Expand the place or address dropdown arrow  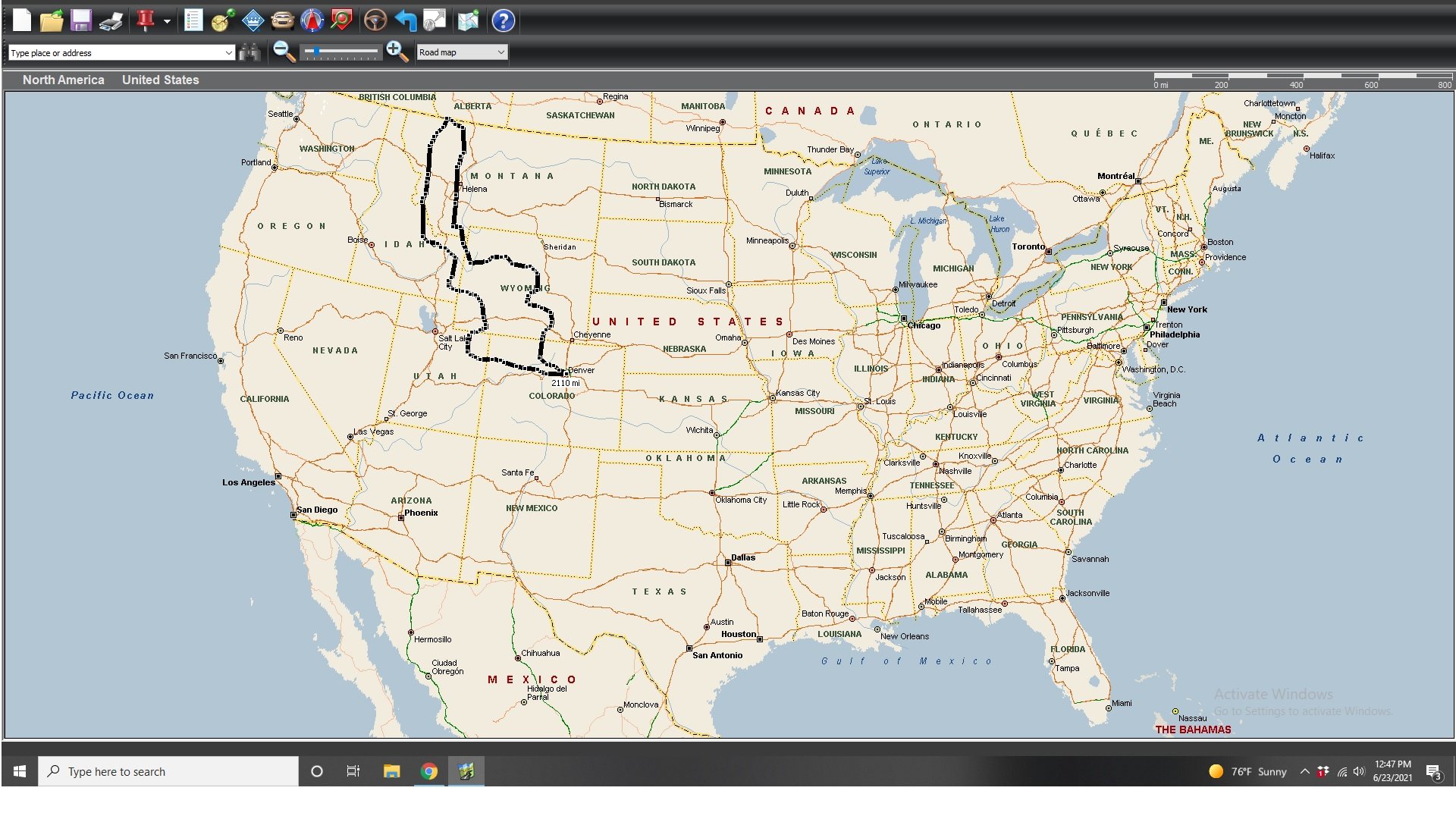[x=228, y=52]
